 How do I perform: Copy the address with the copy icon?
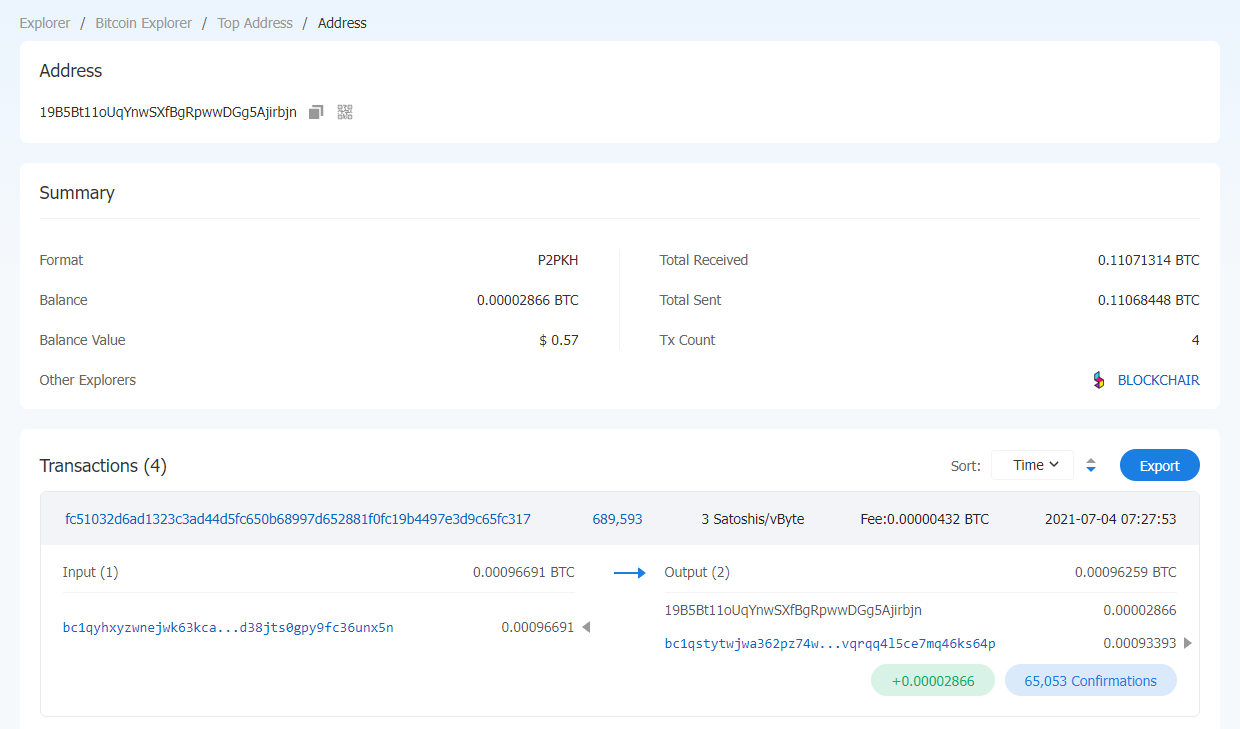[316, 112]
